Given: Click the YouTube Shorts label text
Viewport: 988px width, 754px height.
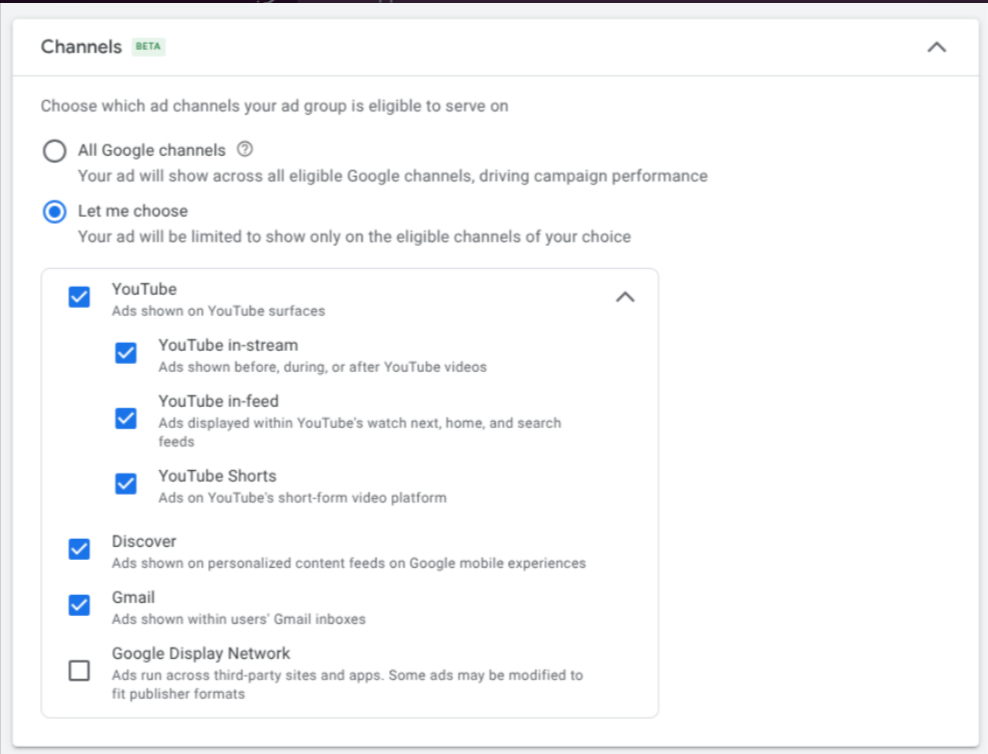Looking at the screenshot, I should (217, 476).
